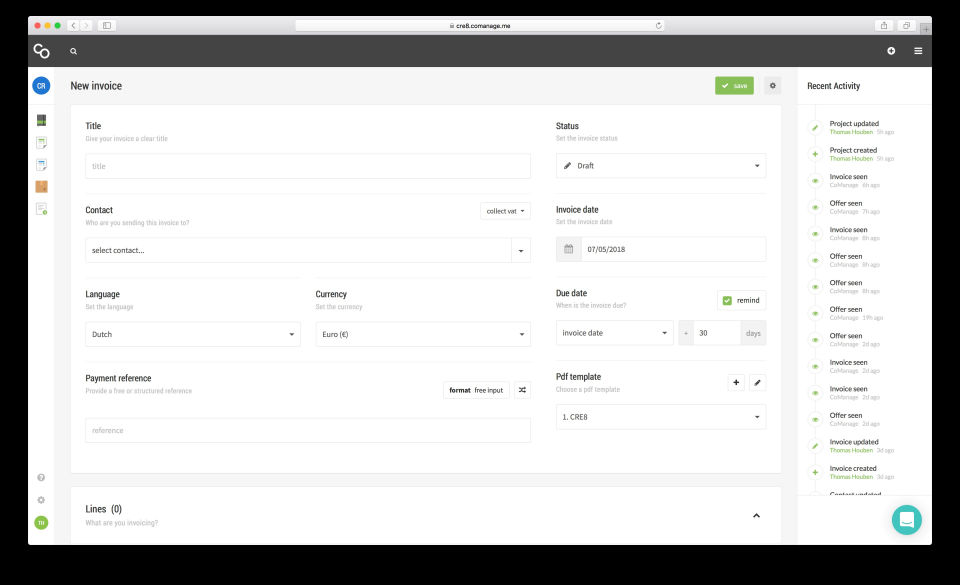Open the dark green dashboard sidebar icon
The height and width of the screenshot is (585, 960).
click(41, 120)
